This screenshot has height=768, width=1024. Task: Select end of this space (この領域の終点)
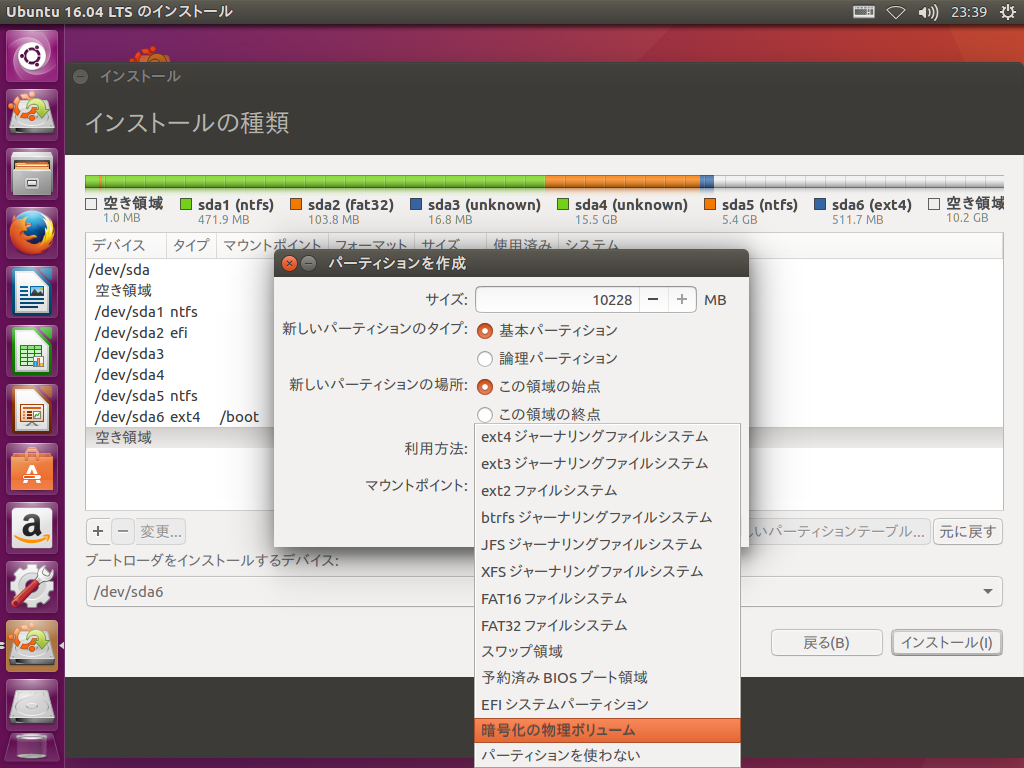(x=485, y=415)
